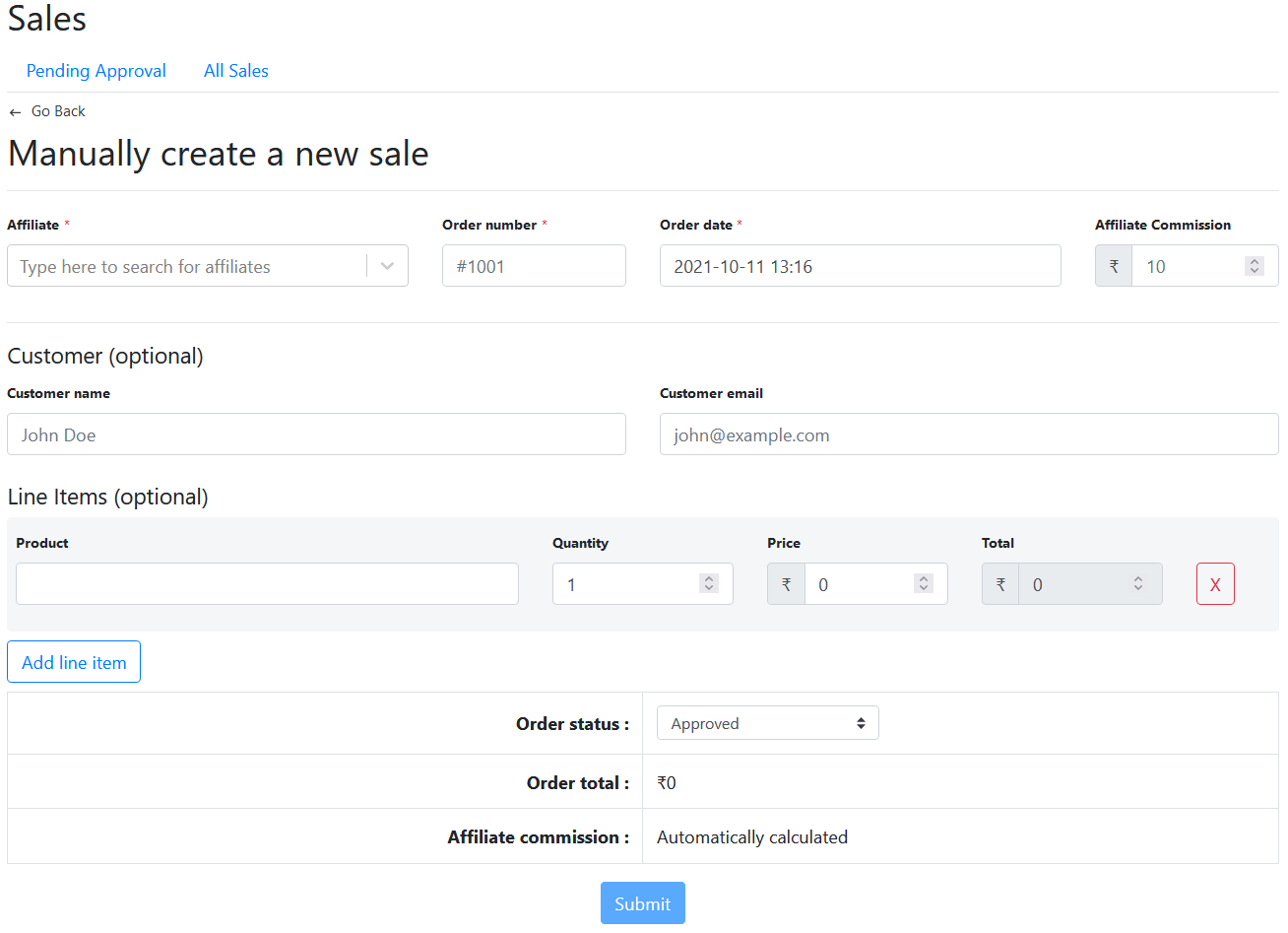The height and width of the screenshot is (933, 1288).
Task: Switch to the Pending Approval tab
Action: tap(97, 71)
